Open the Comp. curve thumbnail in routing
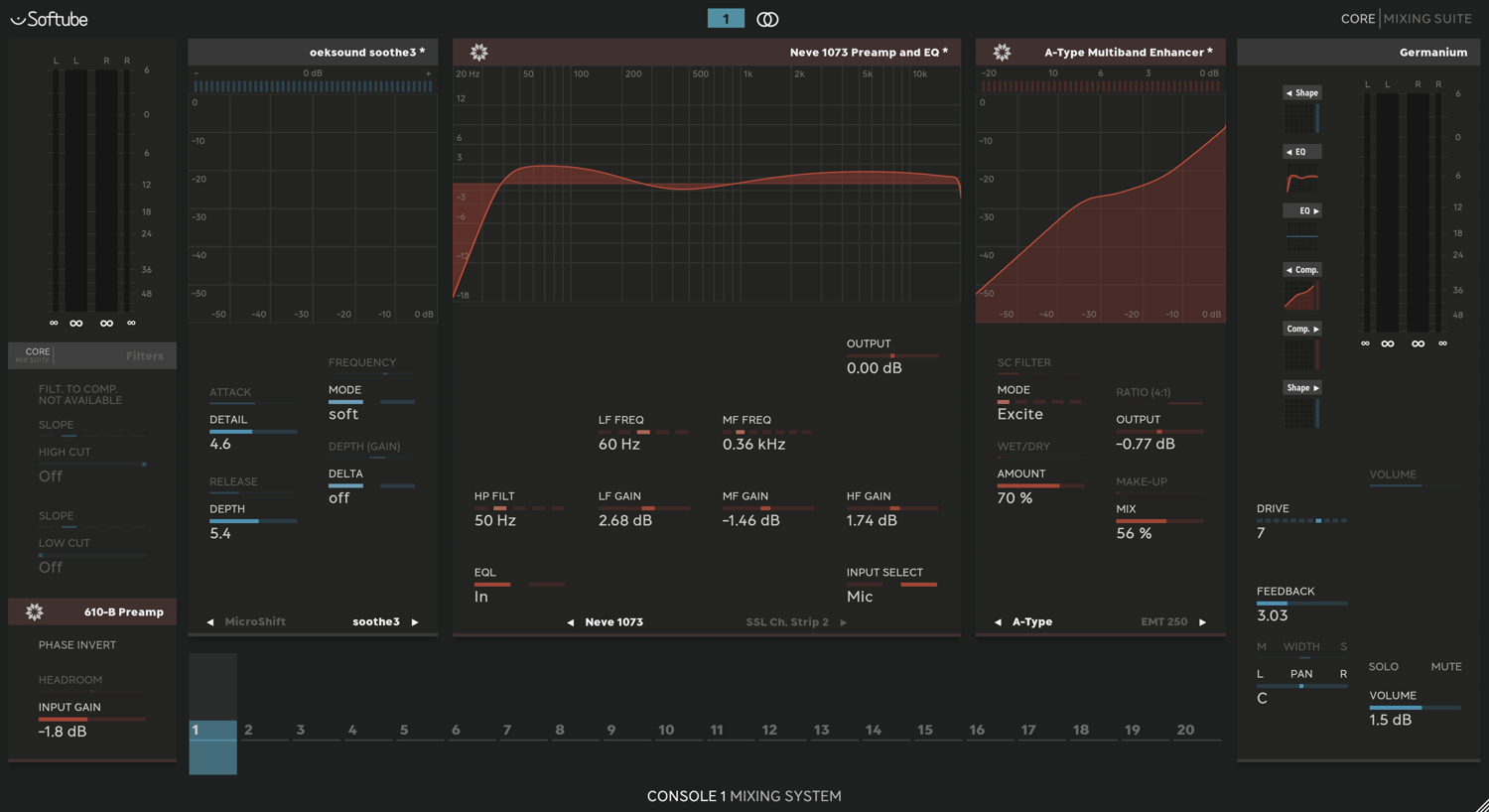 click(x=1301, y=296)
